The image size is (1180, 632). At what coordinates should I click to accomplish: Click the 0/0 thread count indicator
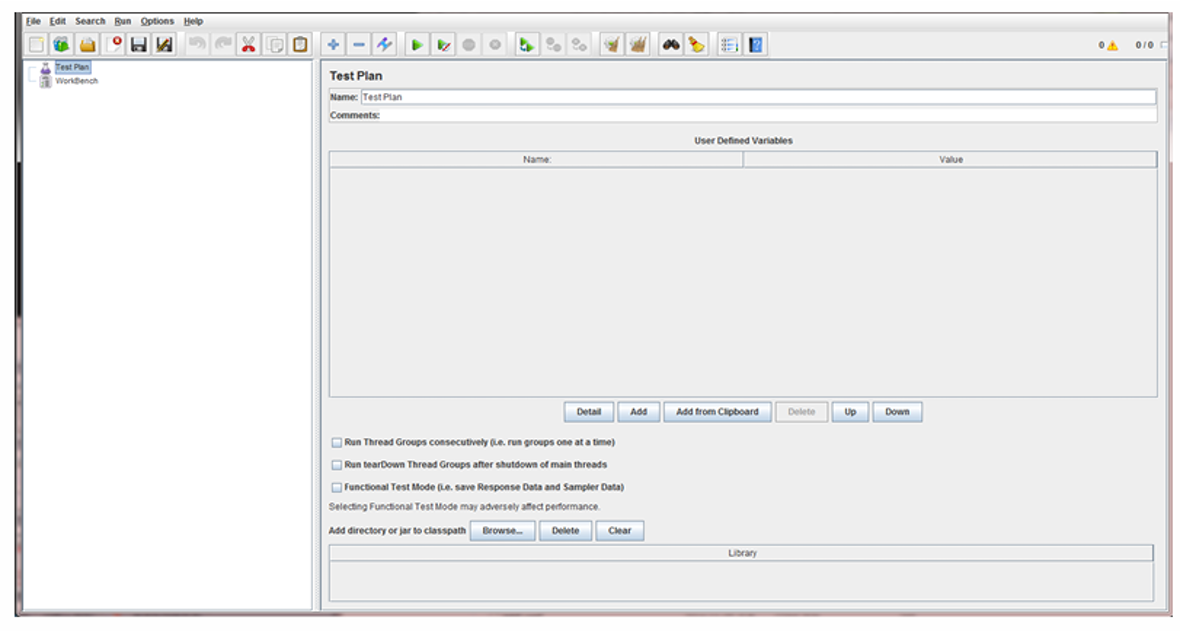tap(1144, 45)
